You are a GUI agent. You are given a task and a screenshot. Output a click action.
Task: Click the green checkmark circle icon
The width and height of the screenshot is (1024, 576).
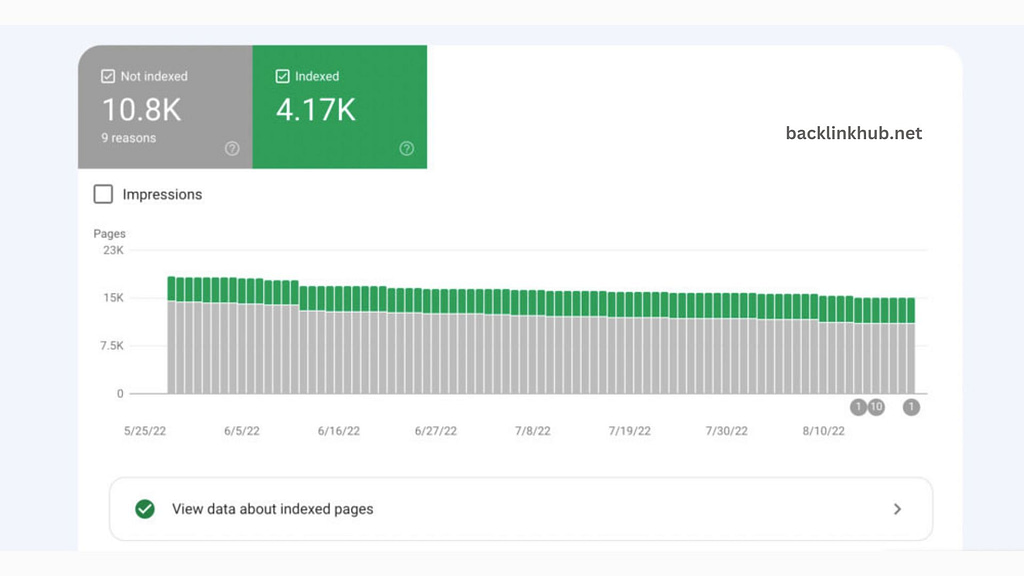pos(145,509)
